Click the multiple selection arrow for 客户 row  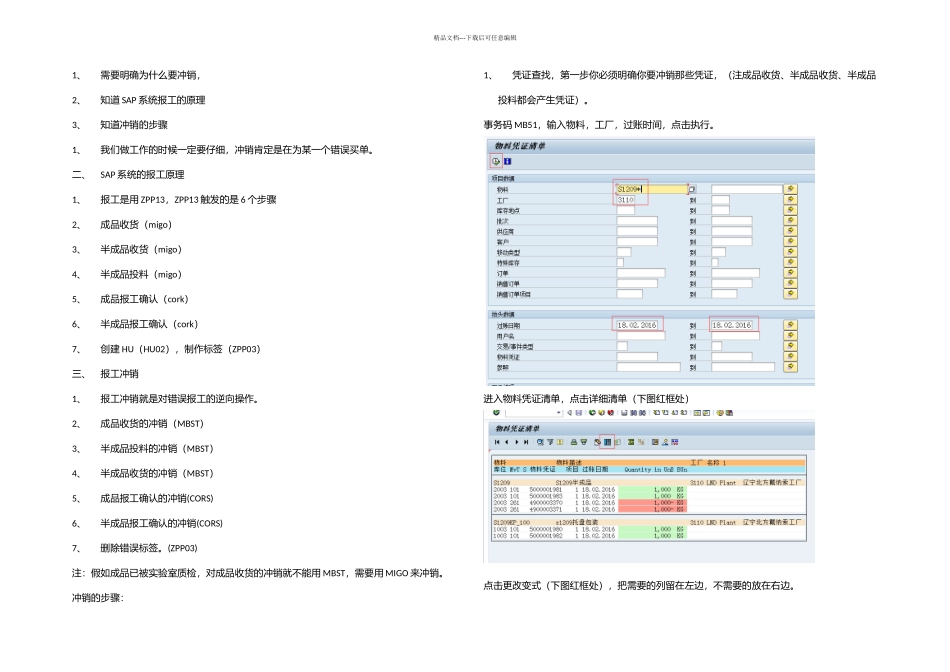[x=790, y=241]
